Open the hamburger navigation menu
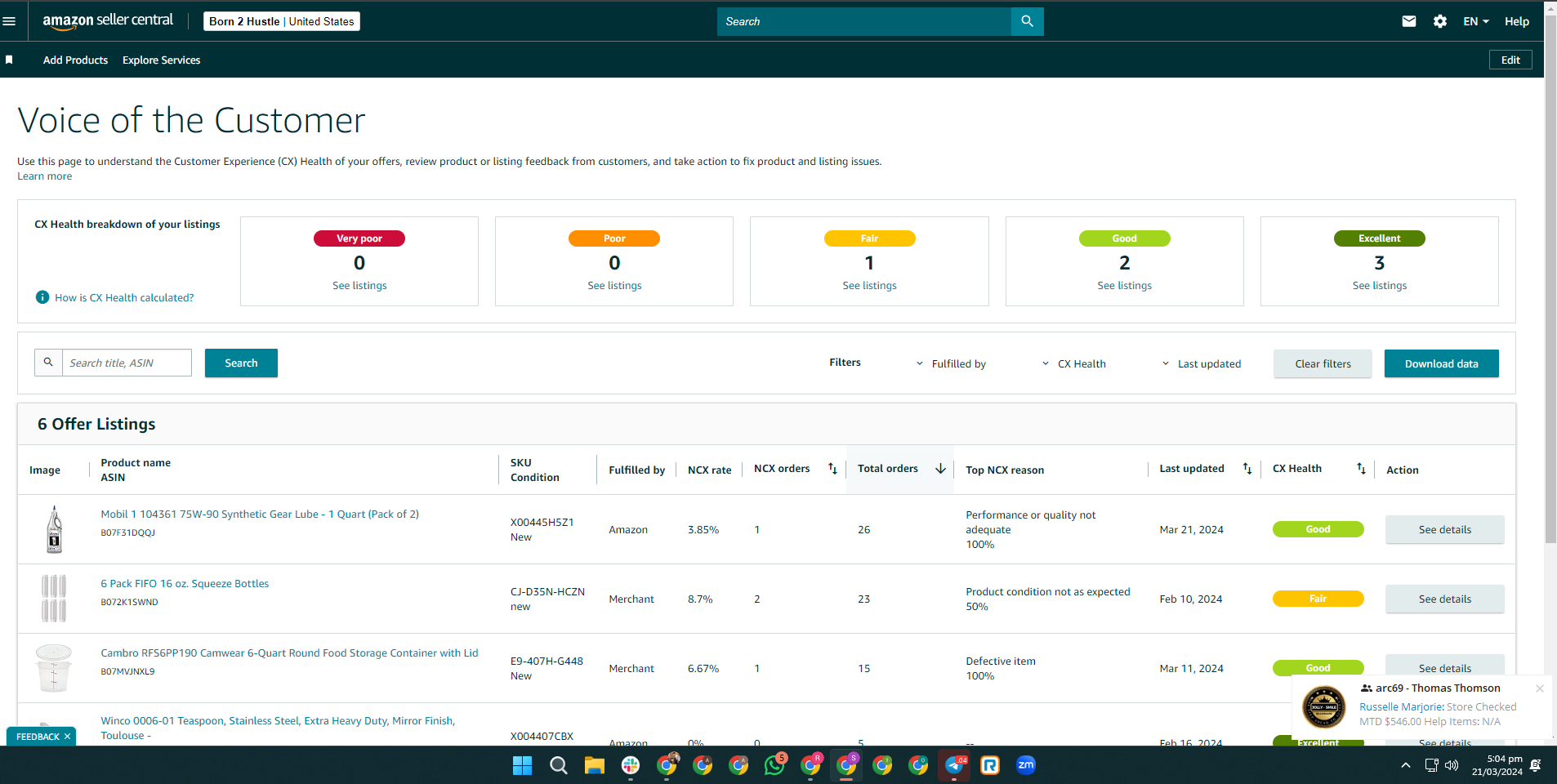This screenshot has width=1557, height=784. (x=9, y=21)
